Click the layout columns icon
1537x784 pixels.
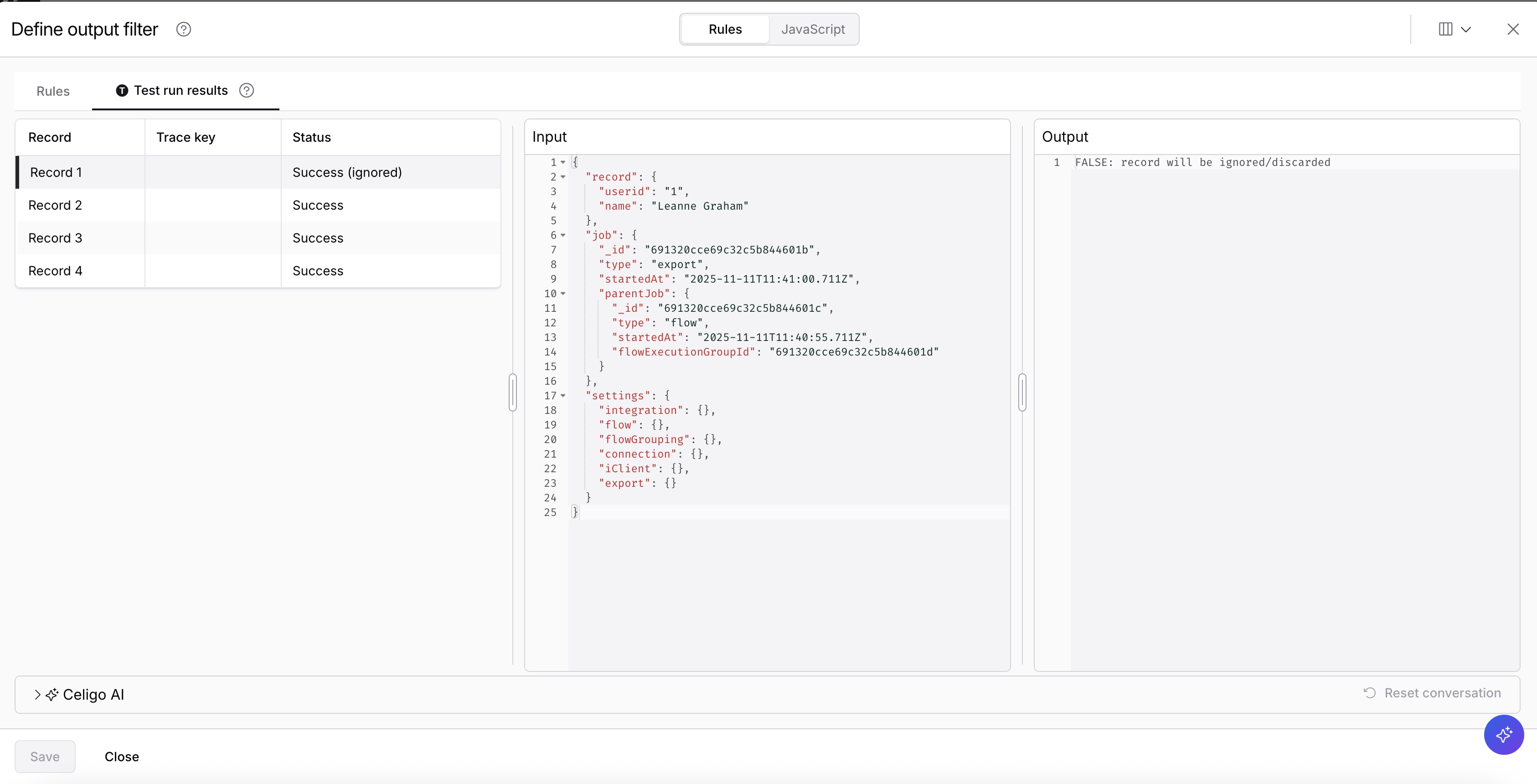(1445, 29)
